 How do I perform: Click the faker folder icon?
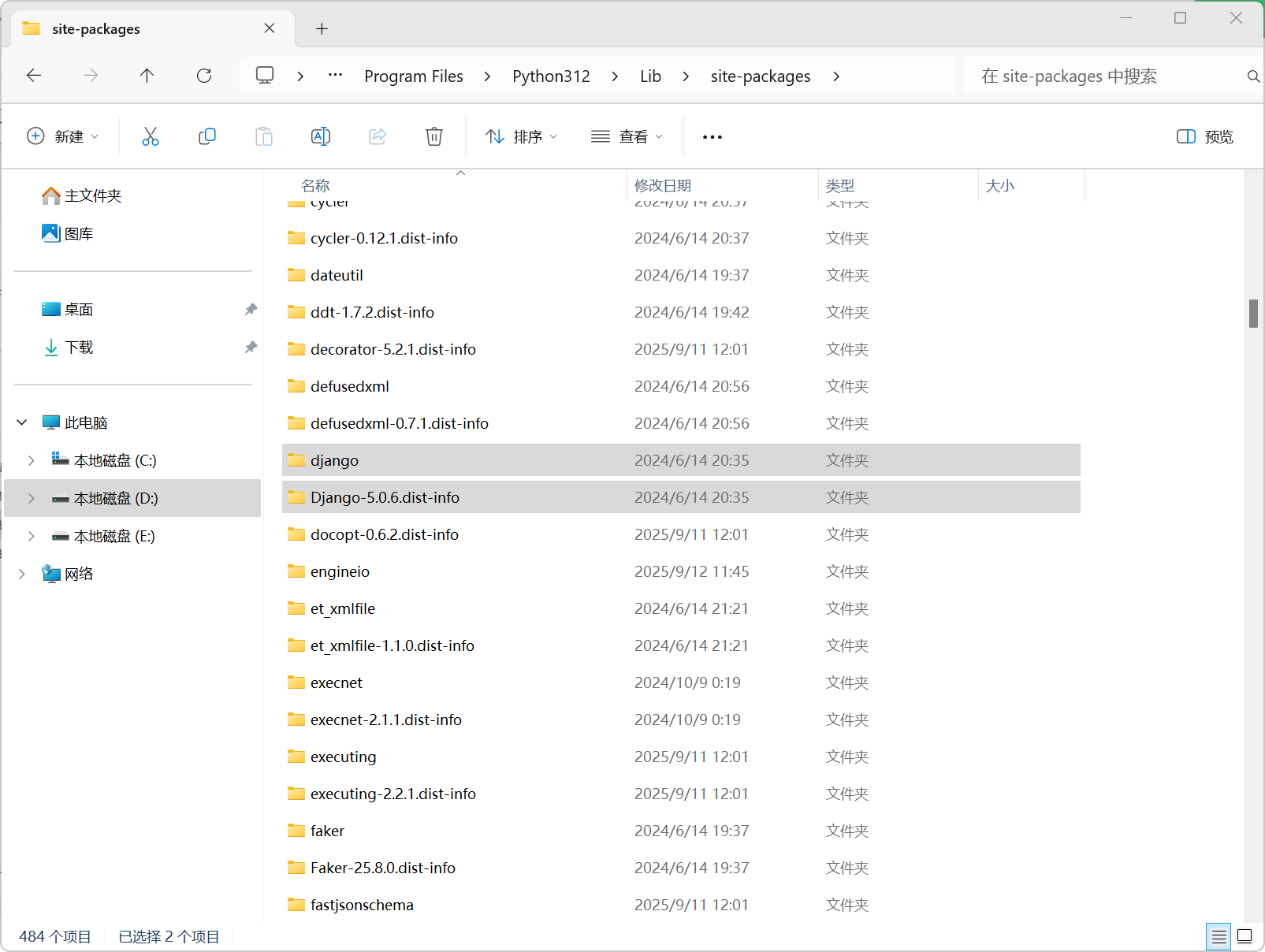(x=296, y=831)
